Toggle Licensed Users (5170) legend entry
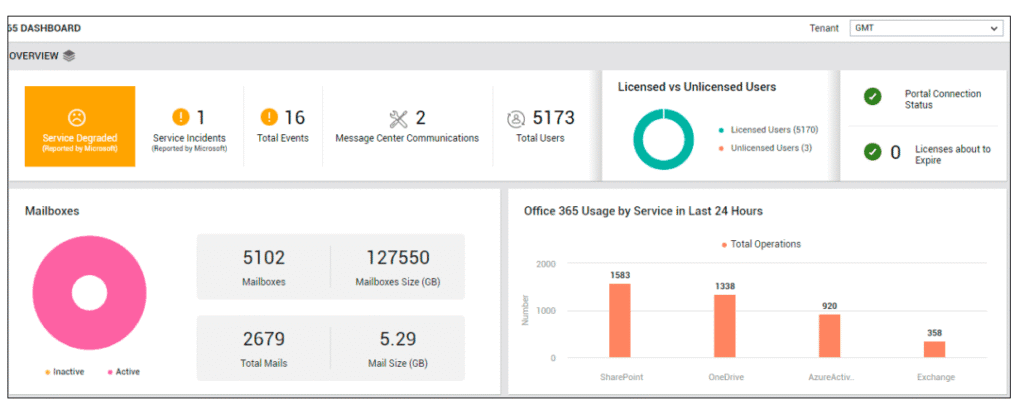 [768, 130]
